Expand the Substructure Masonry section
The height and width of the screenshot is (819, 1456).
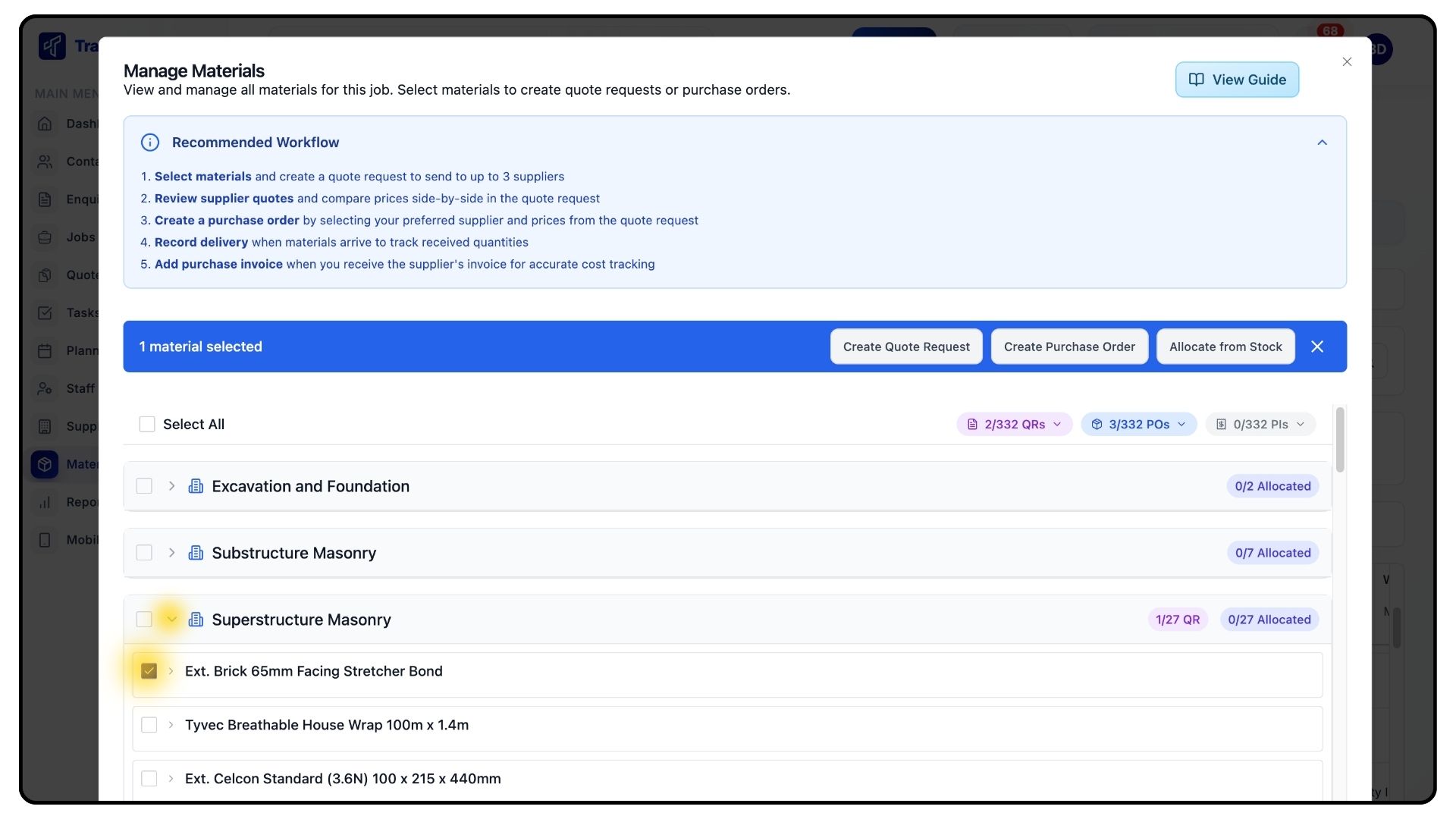pos(171,553)
